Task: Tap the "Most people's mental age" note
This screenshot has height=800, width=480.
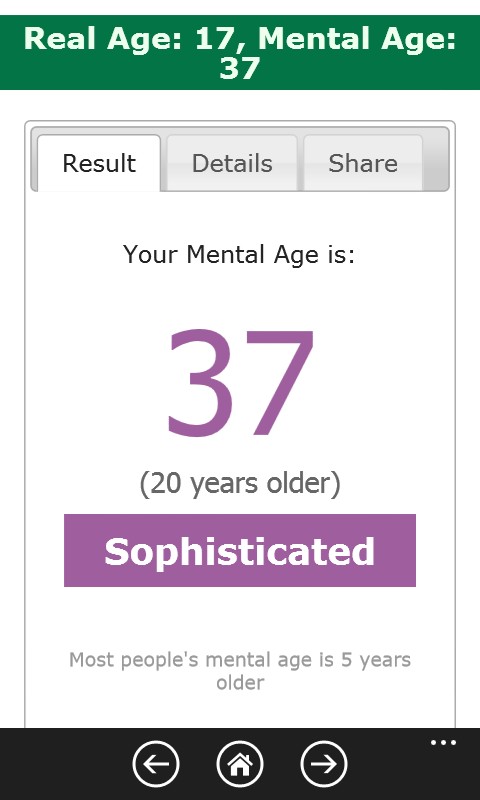Action: click(240, 671)
